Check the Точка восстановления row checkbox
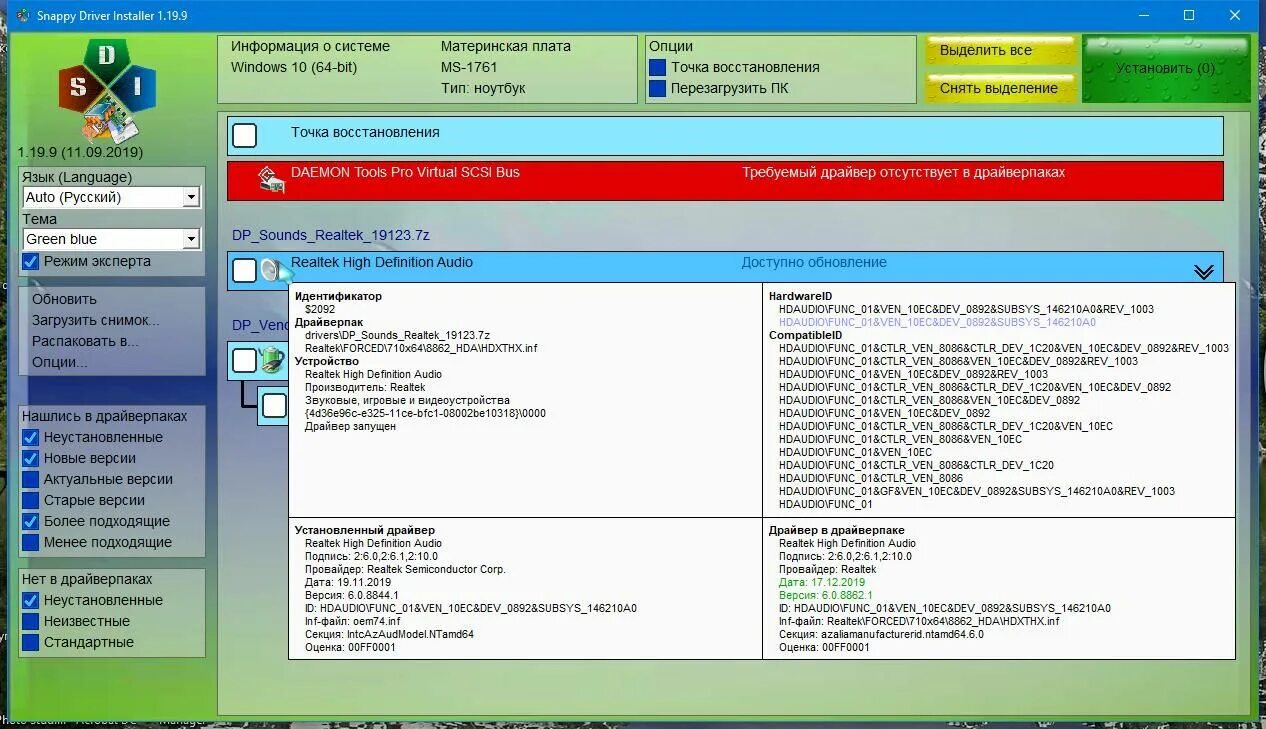Screen dimensions: 1266x729 pyautogui.click(x=244, y=135)
